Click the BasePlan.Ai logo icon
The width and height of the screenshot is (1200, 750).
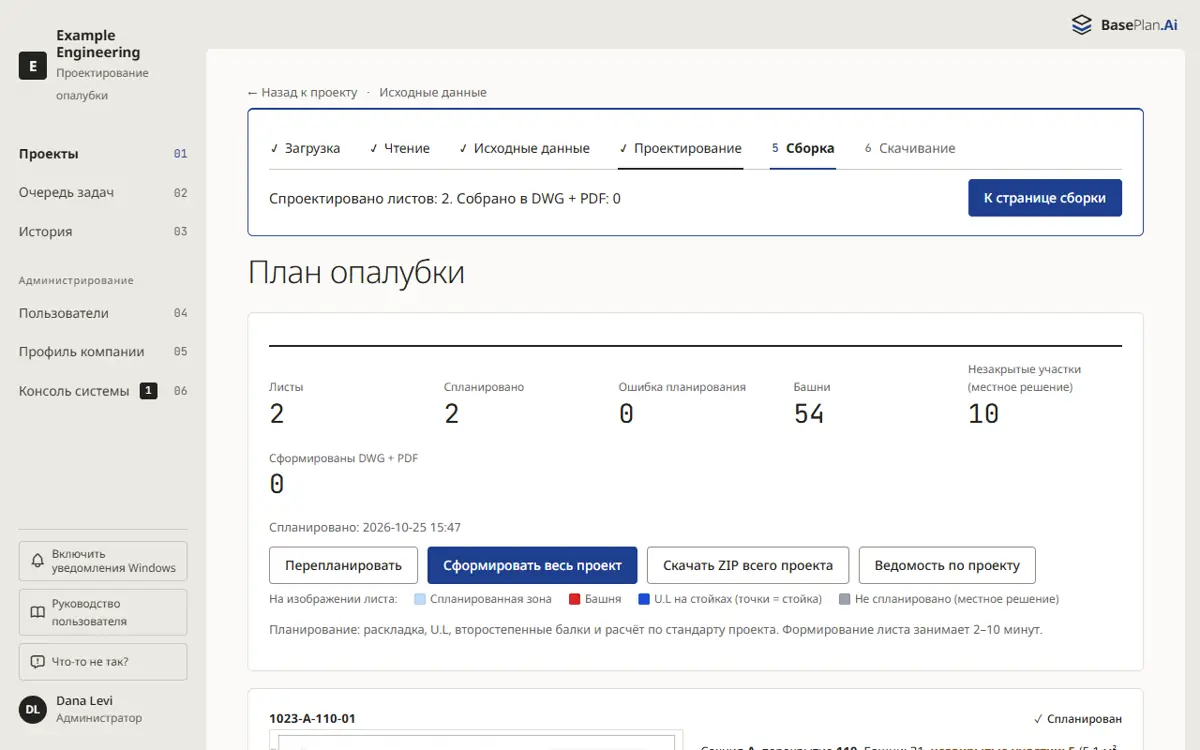(1081, 25)
